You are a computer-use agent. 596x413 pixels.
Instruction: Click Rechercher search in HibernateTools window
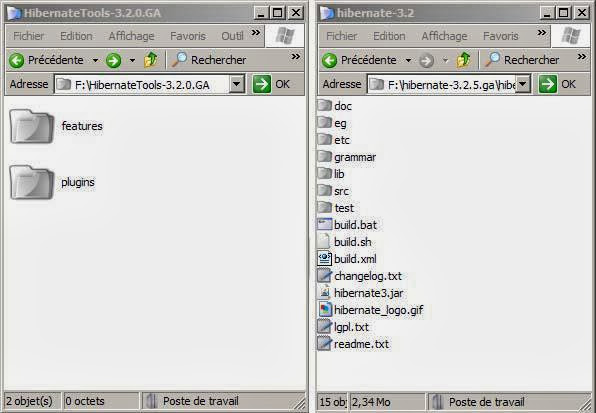click(x=209, y=60)
